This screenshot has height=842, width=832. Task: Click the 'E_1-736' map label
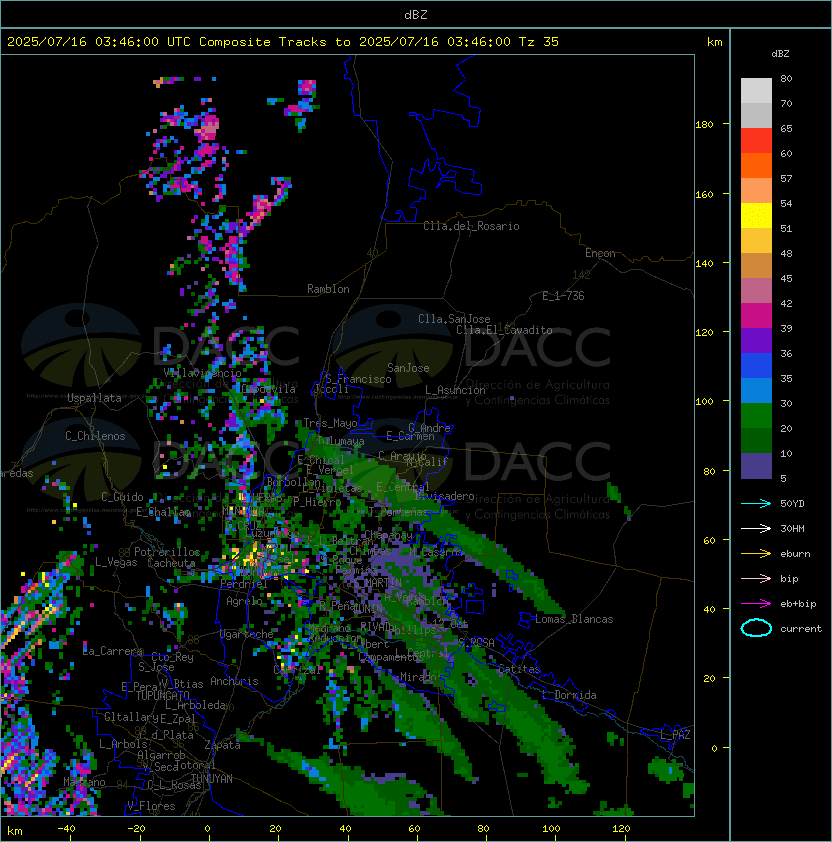pos(563,295)
